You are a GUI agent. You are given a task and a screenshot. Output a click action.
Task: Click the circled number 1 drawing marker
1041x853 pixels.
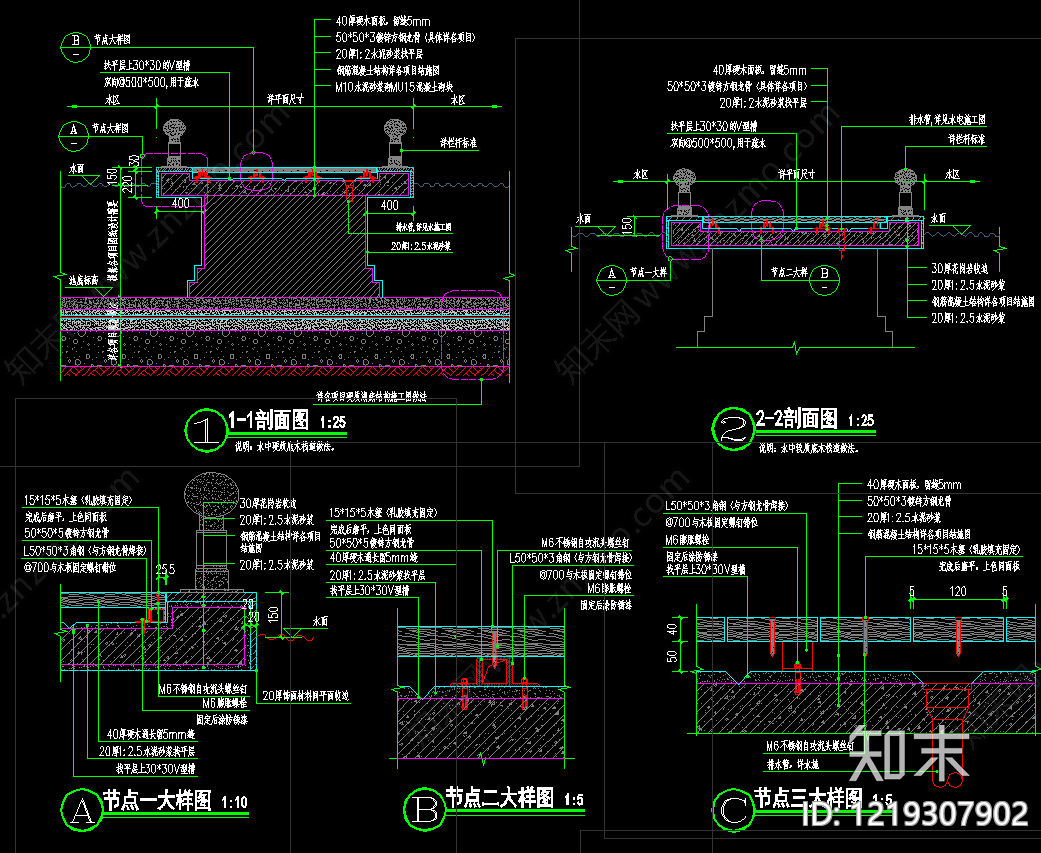point(206,431)
